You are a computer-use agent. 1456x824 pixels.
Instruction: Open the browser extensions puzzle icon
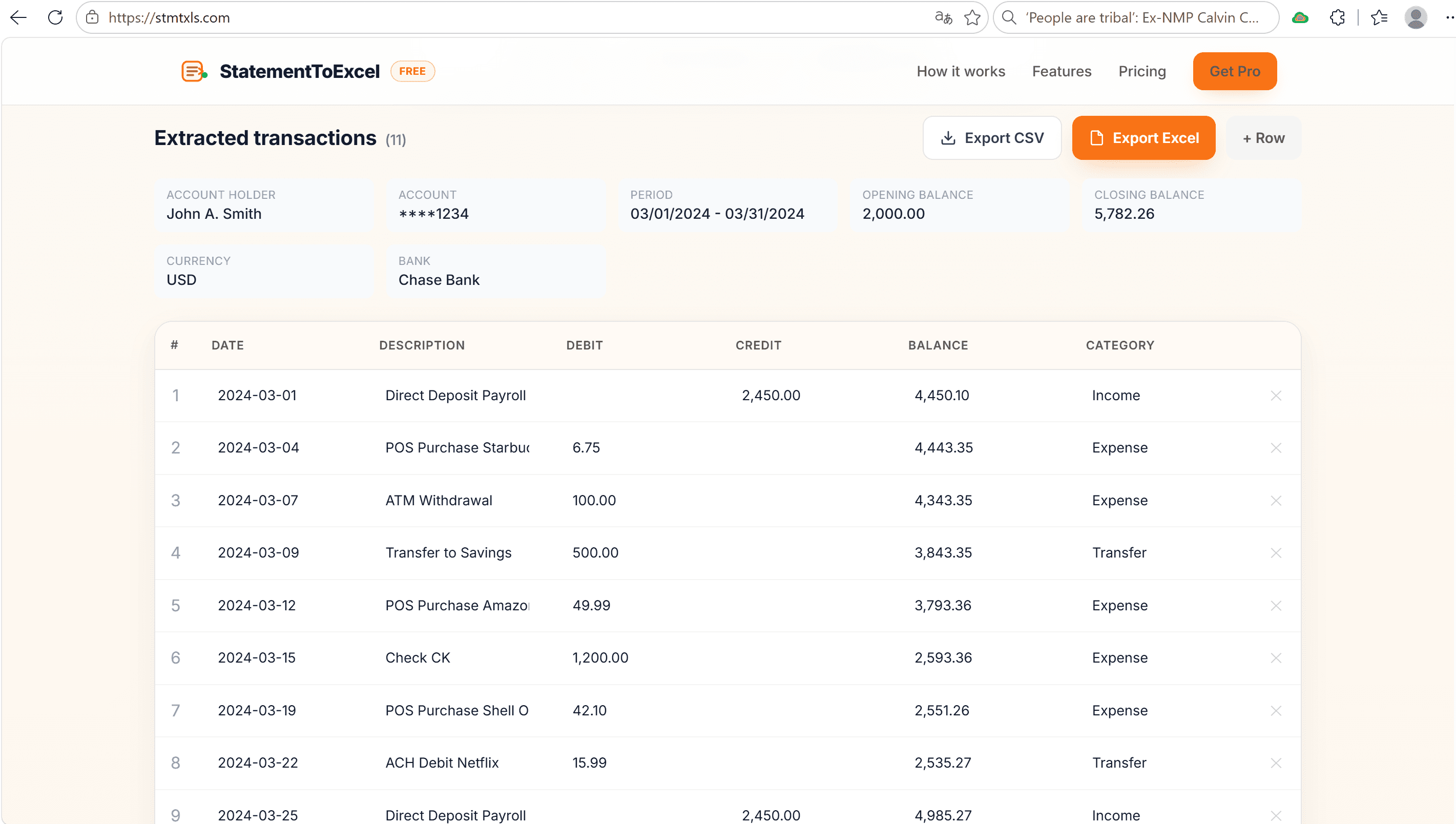point(1338,17)
